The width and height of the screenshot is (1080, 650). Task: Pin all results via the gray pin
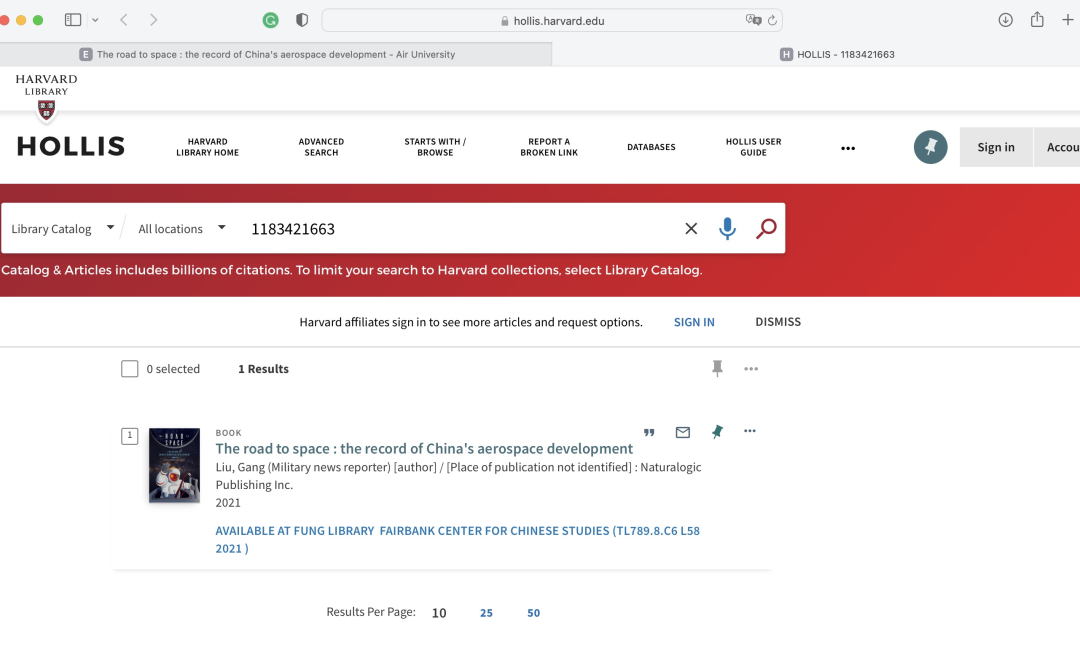717,368
